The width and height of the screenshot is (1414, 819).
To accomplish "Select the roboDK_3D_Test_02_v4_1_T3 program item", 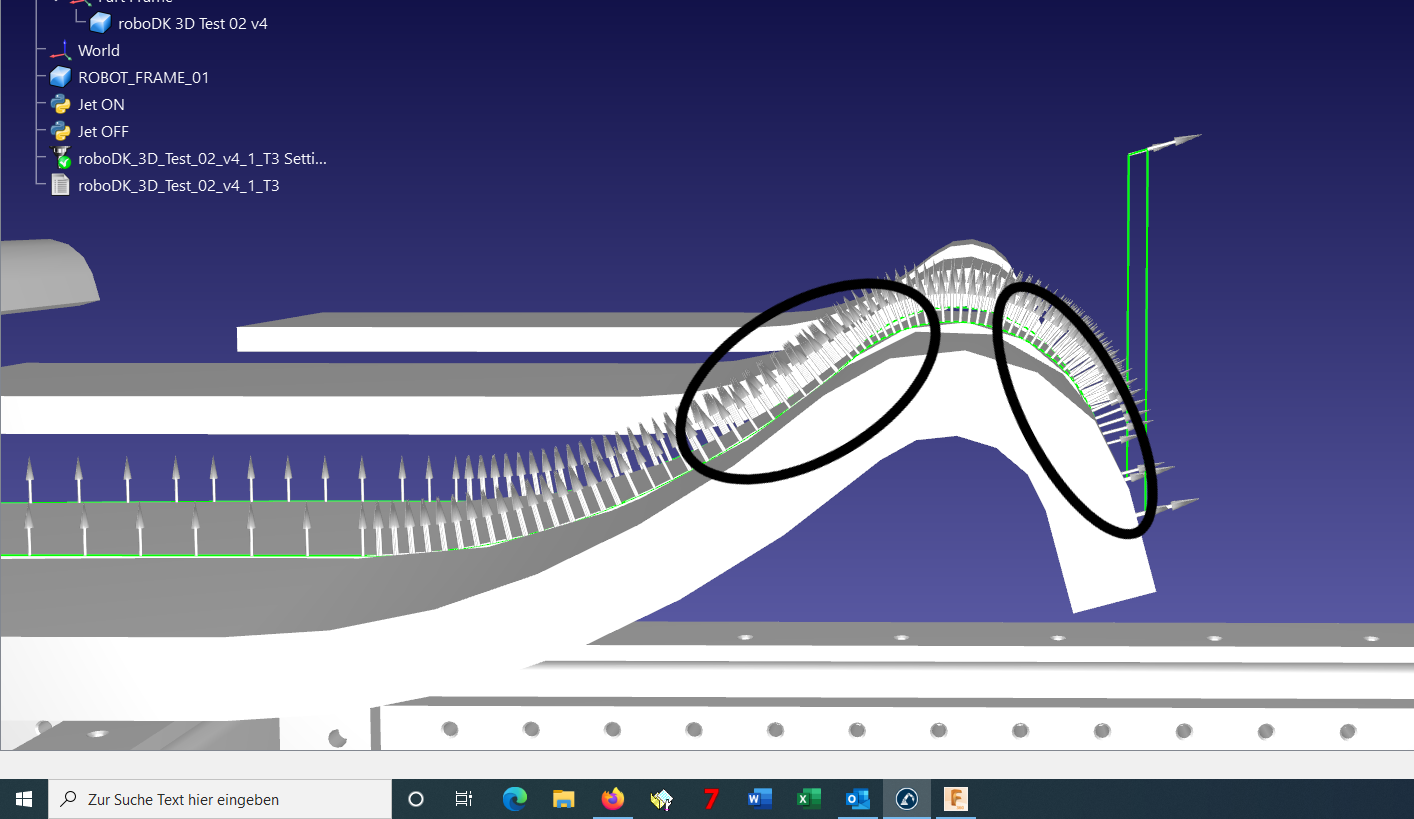I will point(178,185).
